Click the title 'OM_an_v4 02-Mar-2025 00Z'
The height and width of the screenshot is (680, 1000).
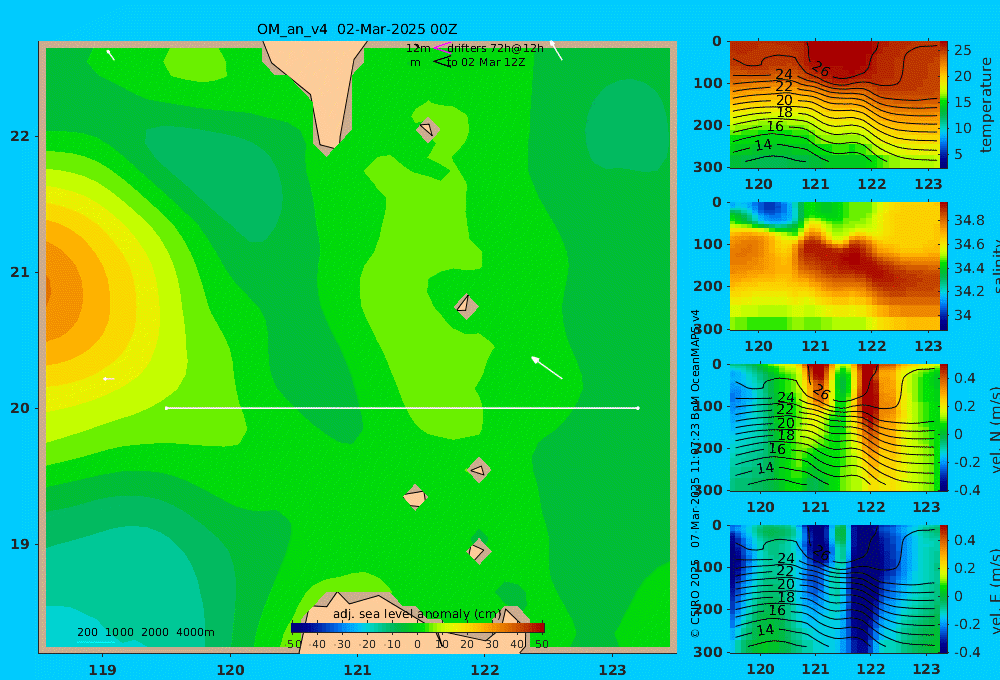[x=357, y=29]
